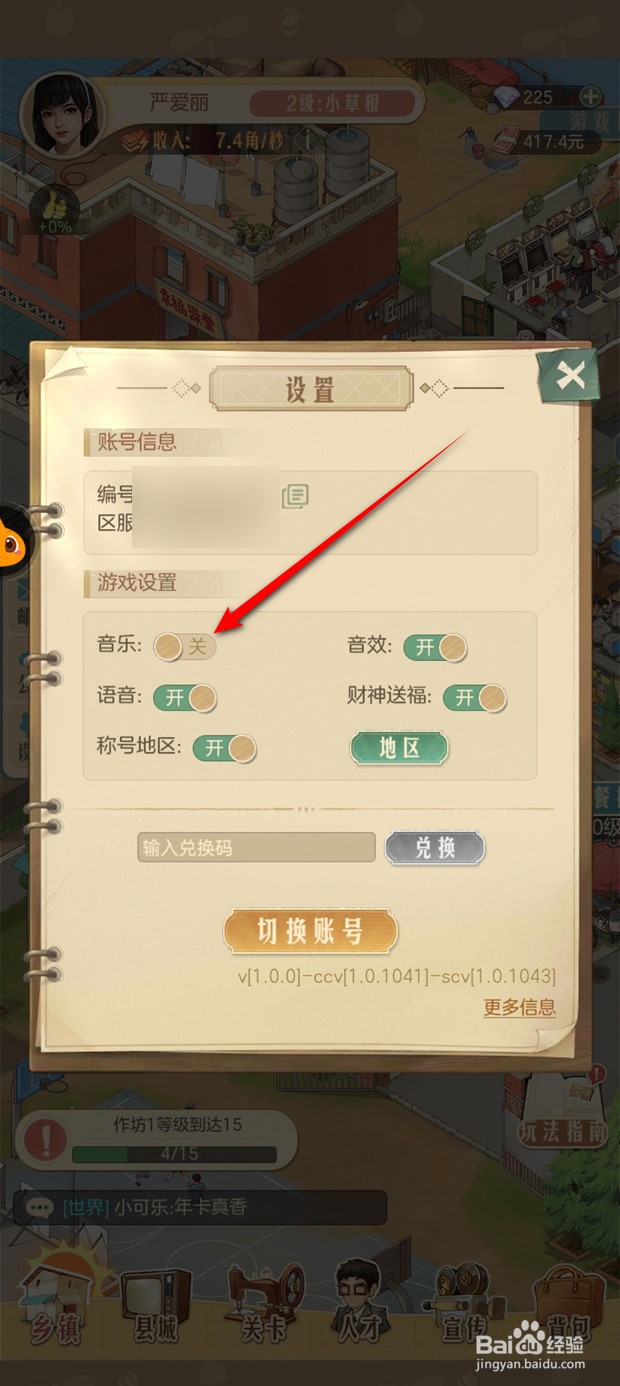This screenshot has width=620, height=1386.
Task: Close the settings panel with X
Action: [x=570, y=375]
